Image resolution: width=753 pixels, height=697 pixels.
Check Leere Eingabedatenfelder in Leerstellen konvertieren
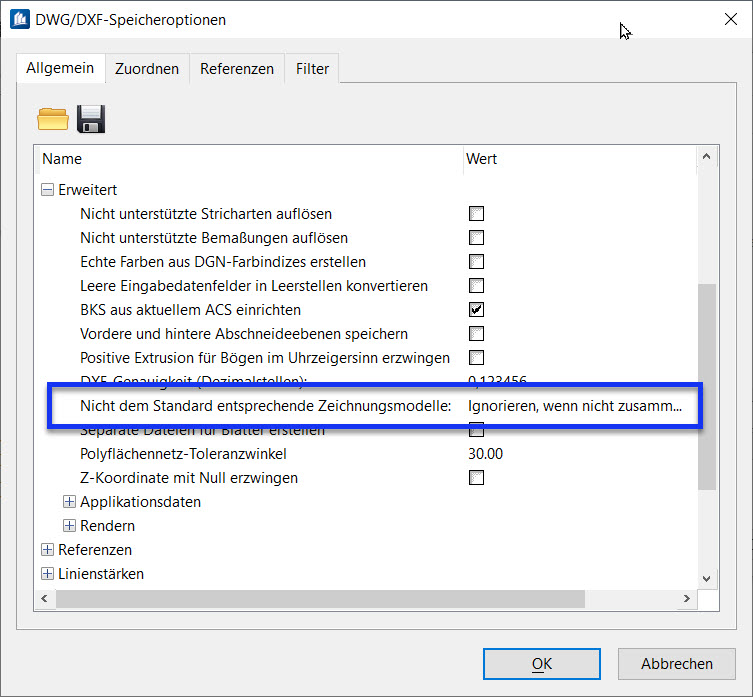pyautogui.click(x=476, y=286)
